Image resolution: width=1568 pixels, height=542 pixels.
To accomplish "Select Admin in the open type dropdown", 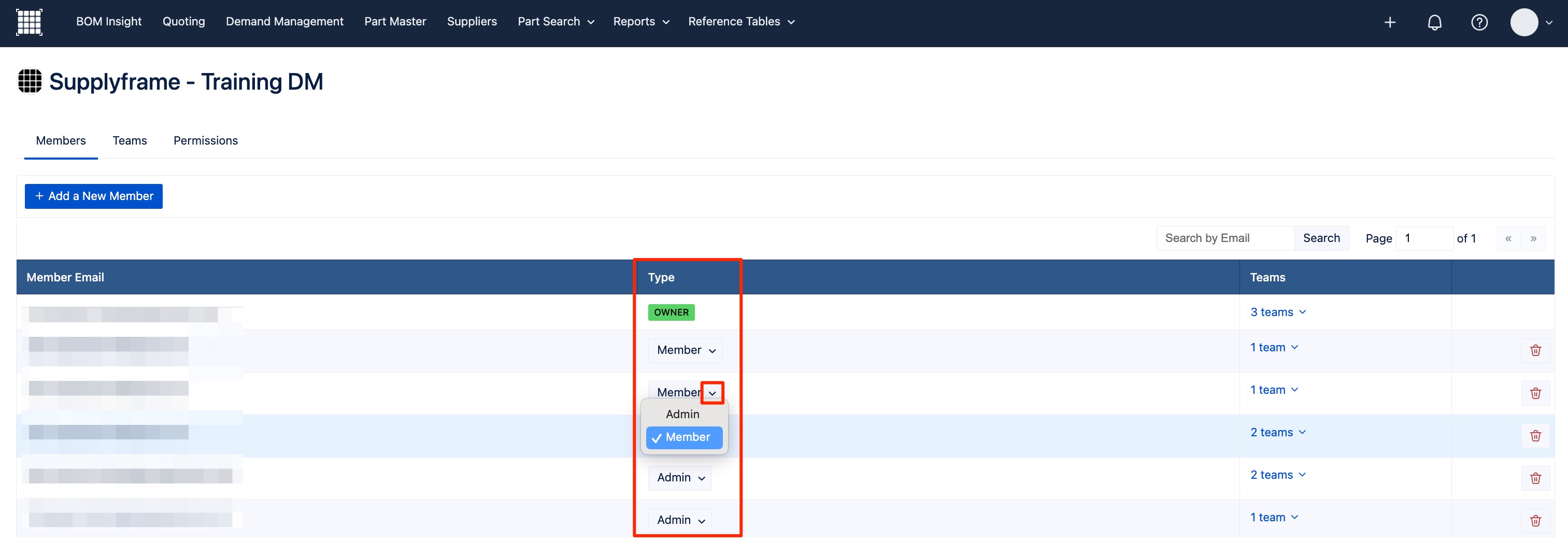I will click(x=683, y=414).
